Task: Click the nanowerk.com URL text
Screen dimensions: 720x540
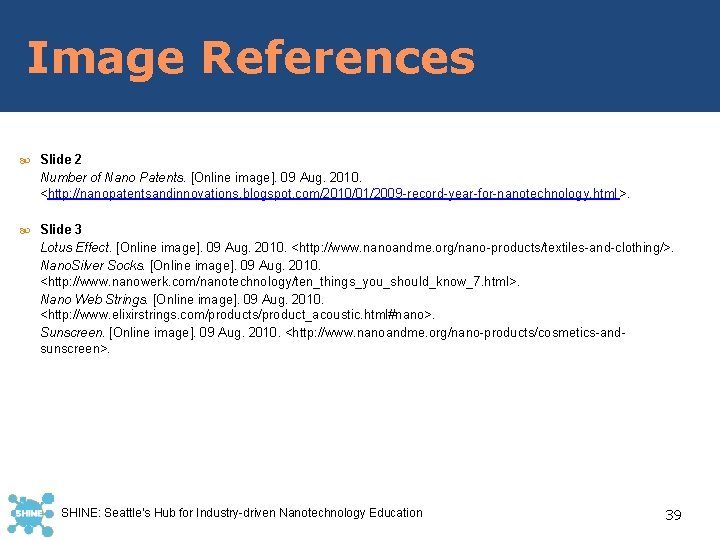Action: pyautogui.click(x=280, y=281)
